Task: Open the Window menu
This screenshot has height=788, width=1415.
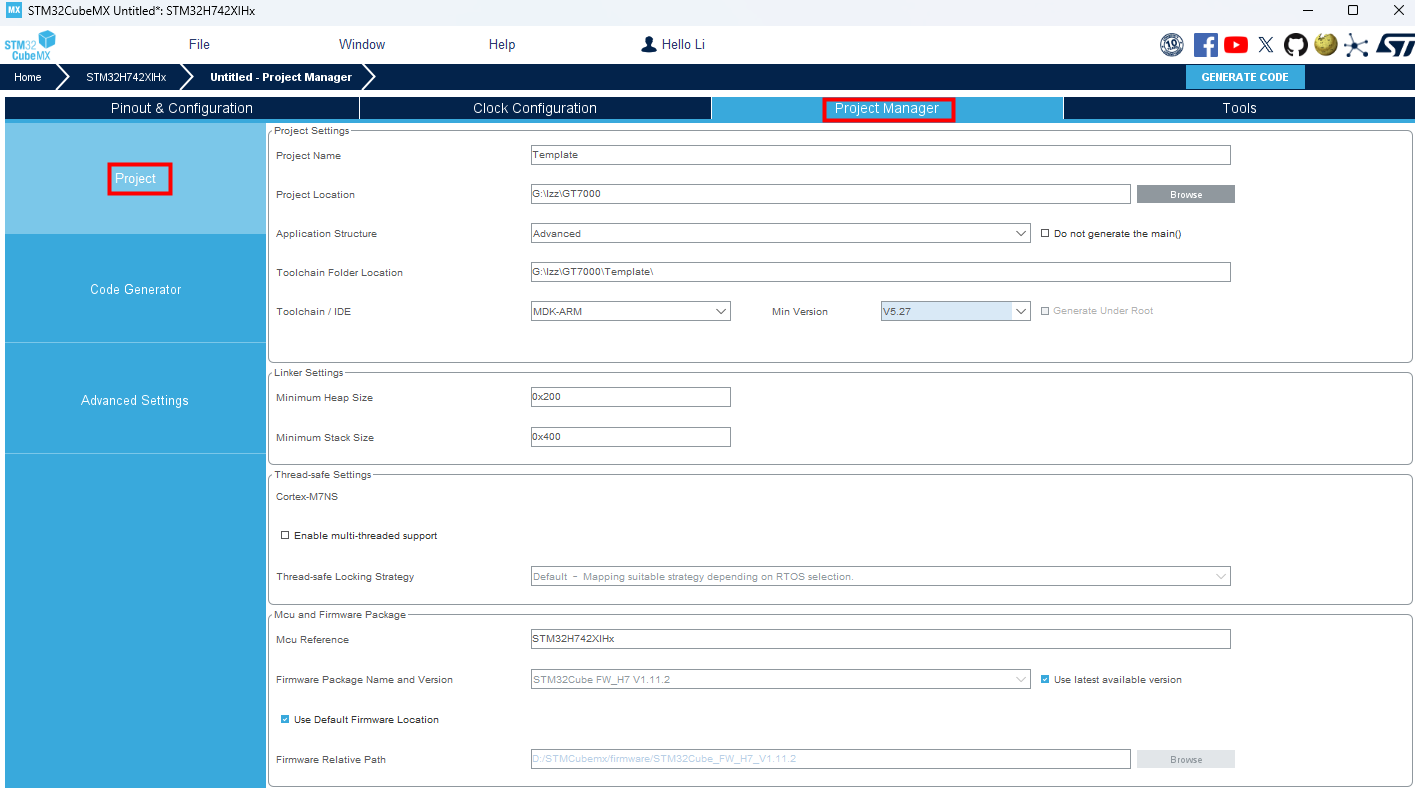Action: (x=362, y=44)
